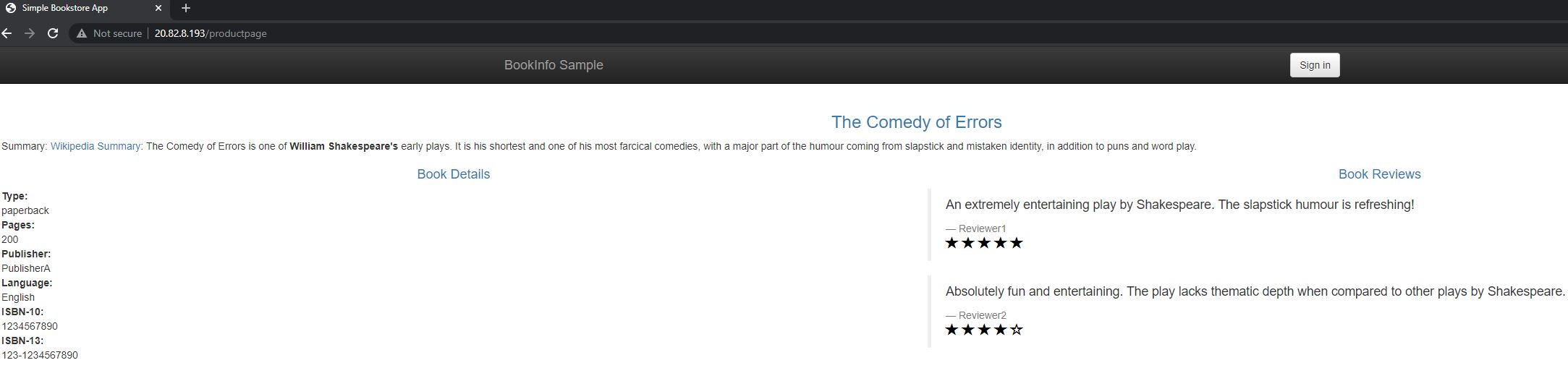Select the Simple Bookstore App tab
This screenshot has width=1568, height=368.
pyautogui.click(x=72, y=8)
